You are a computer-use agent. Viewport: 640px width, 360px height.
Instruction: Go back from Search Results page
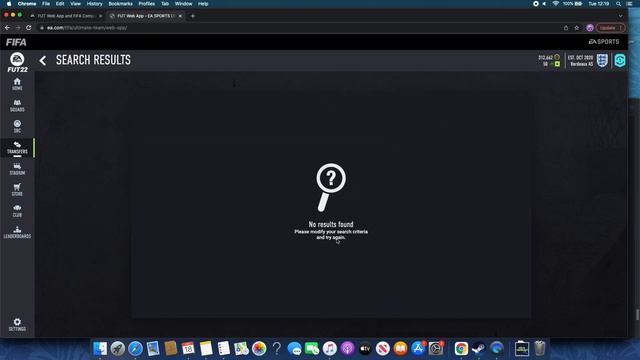pyautogui.click(x=43, y=60)
